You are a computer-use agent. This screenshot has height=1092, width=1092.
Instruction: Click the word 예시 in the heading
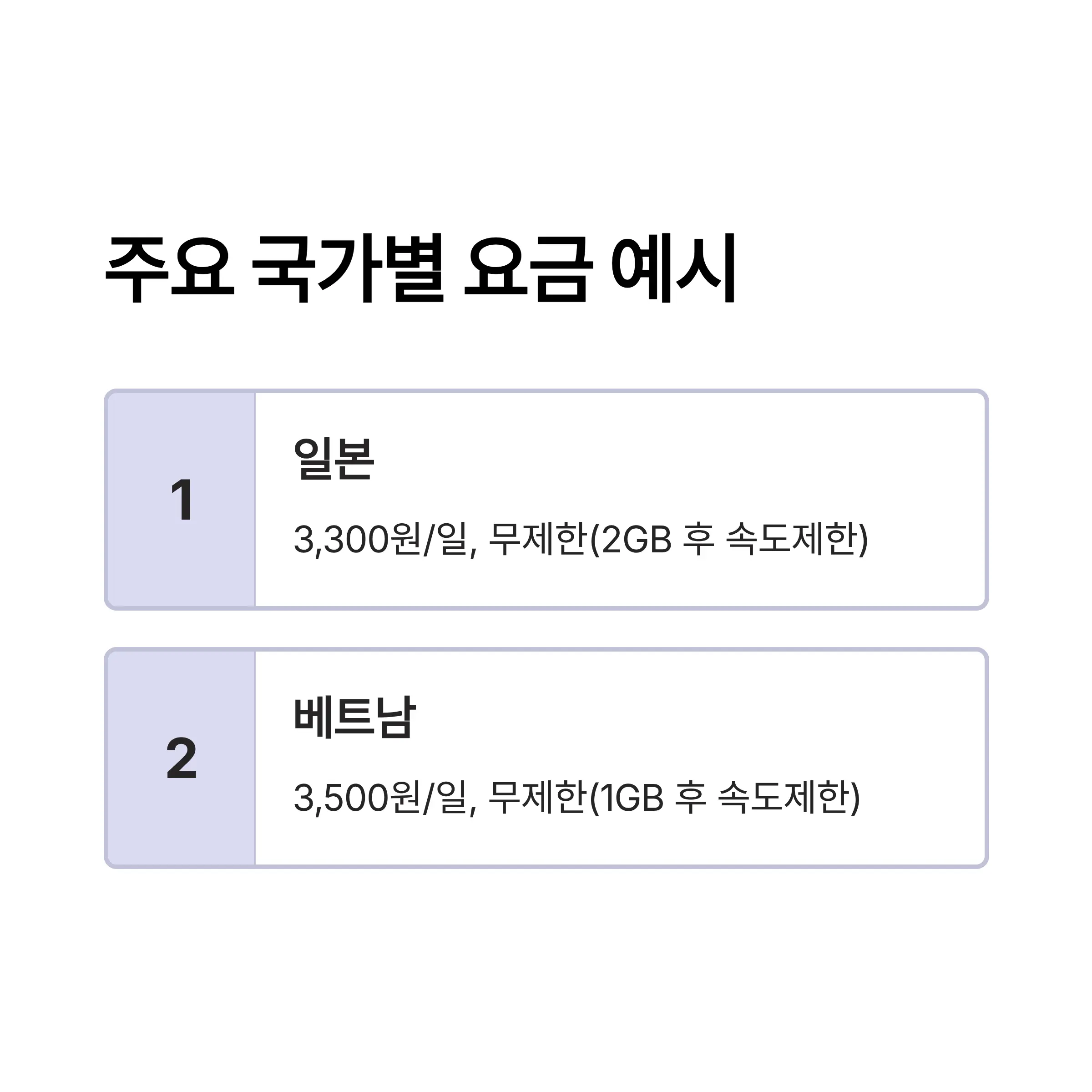pos(673,268)
